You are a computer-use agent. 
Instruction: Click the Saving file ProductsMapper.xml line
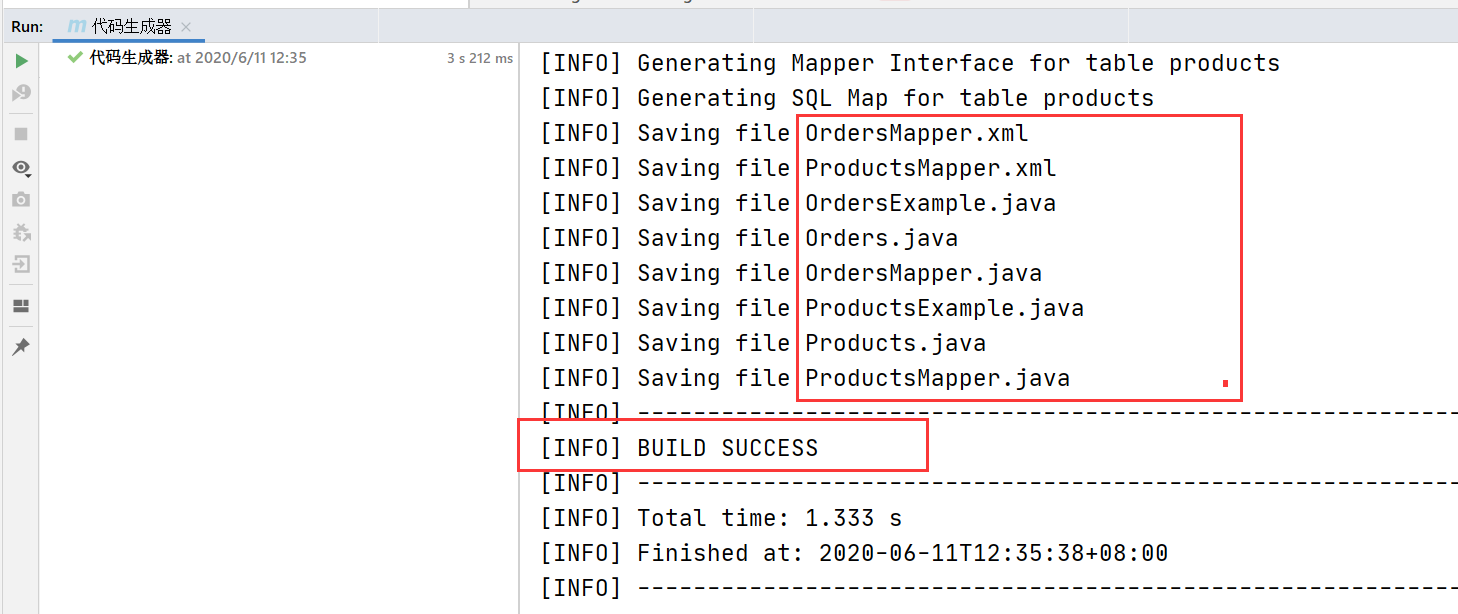click(x=798, y=168)
